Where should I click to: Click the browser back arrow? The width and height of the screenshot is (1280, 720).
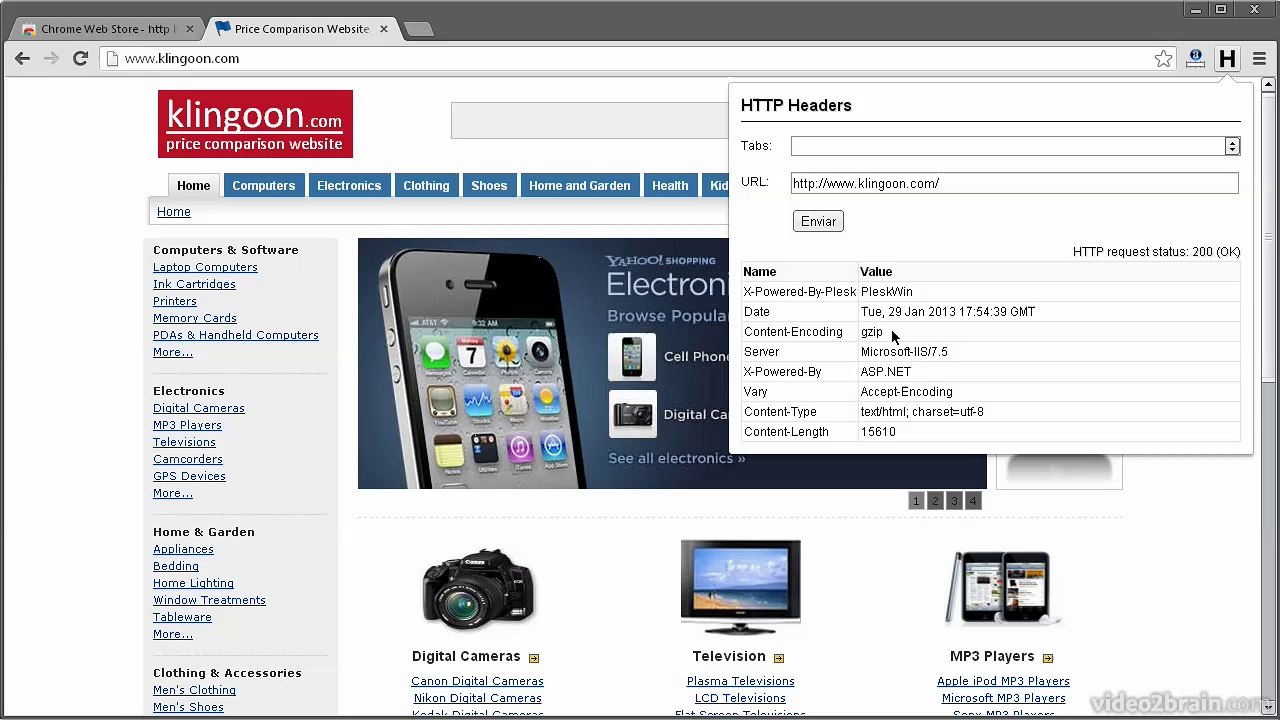coord(22,59)
